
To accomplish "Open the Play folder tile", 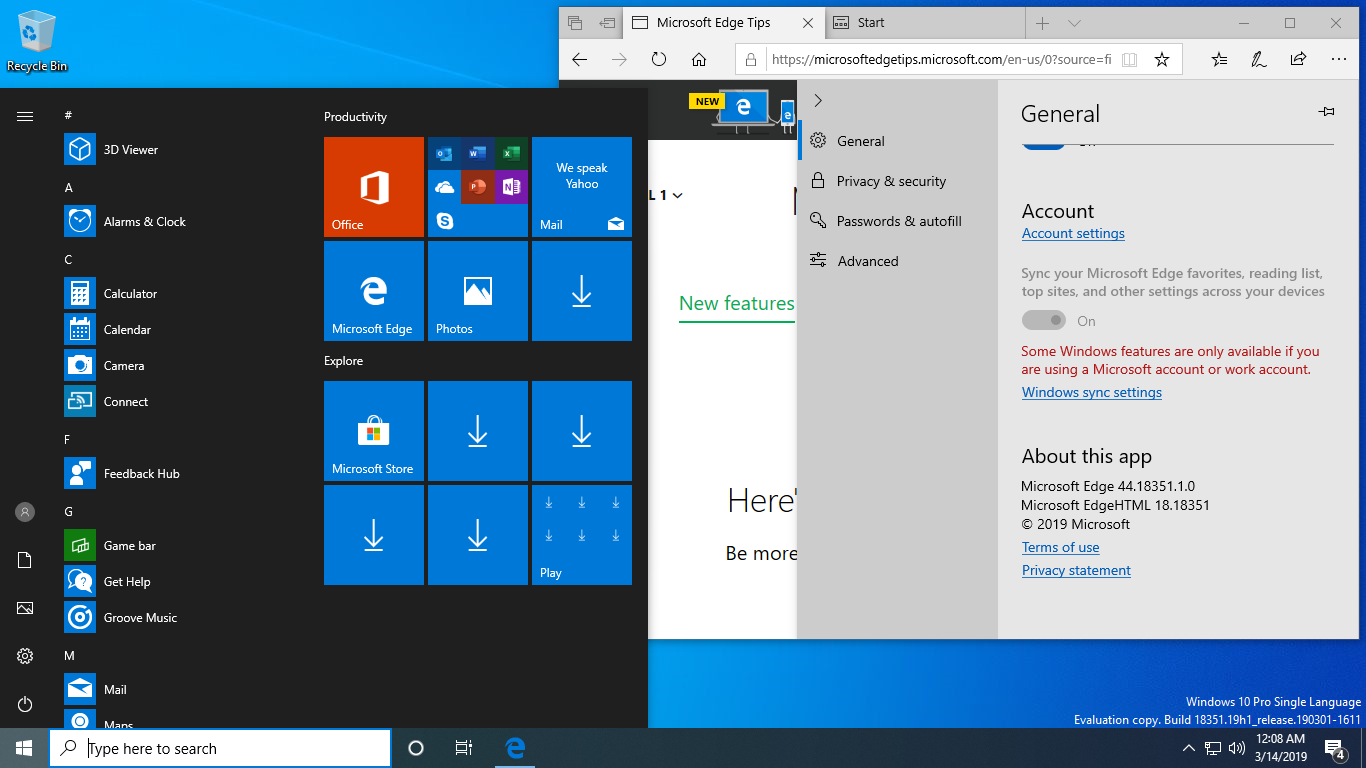I will point(582,535).
